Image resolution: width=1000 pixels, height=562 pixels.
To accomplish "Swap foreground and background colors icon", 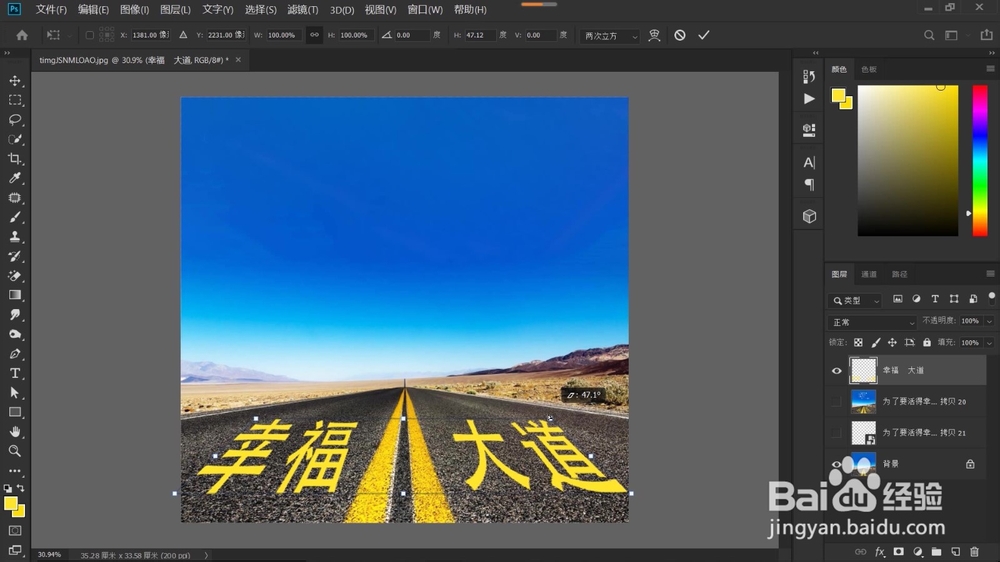I will [20, 488].
